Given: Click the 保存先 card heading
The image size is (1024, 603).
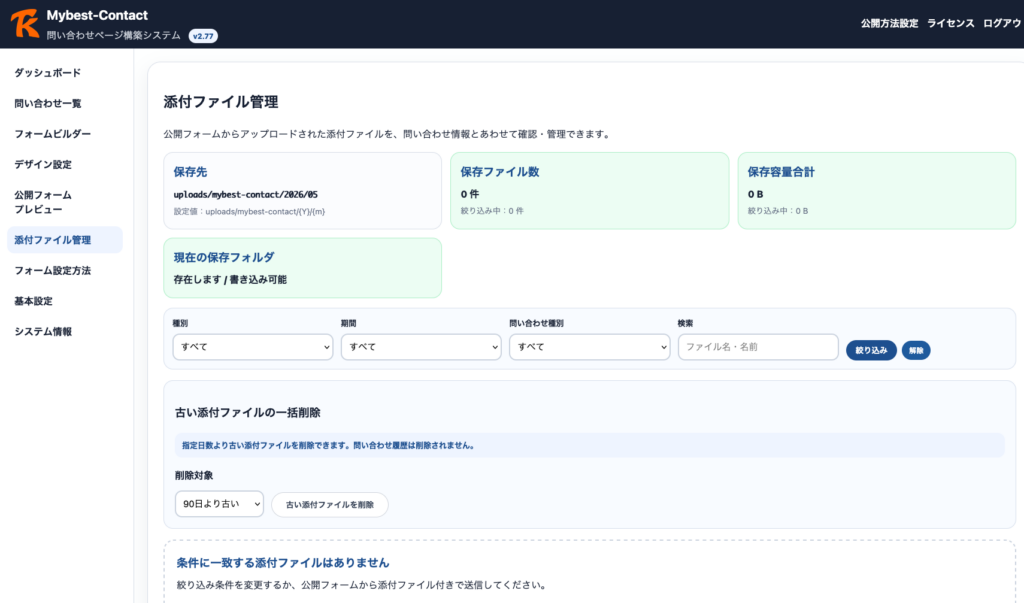Looking at the screenshot, I should [x=190, y=172].
